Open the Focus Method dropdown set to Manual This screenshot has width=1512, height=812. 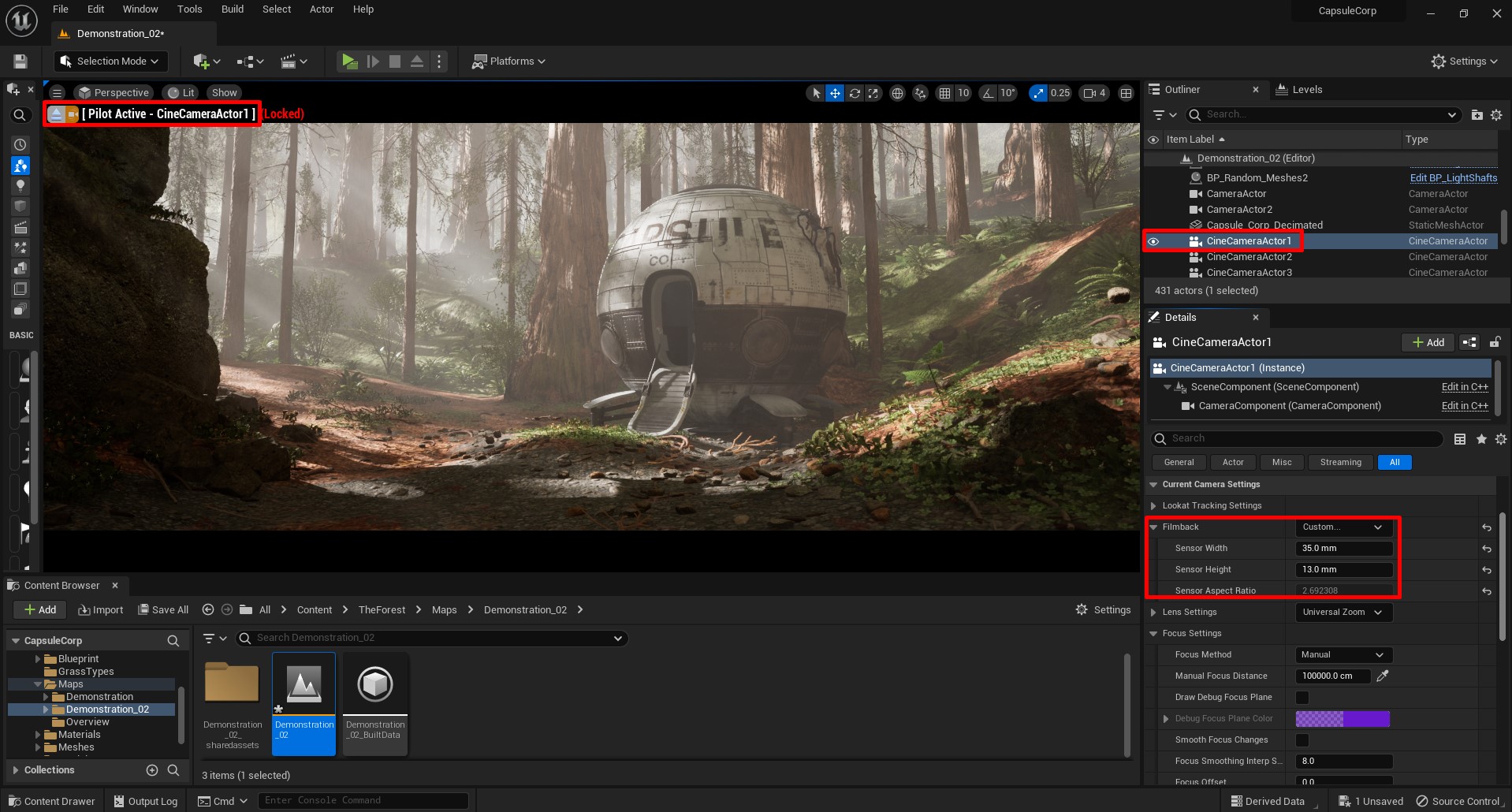tap(1342, 654)
